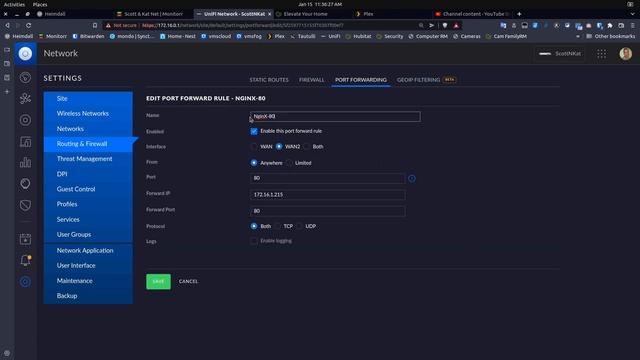Switch to Channel content YouTube browser tab
The image size is (640, 360).
click(x=473, y=14)
